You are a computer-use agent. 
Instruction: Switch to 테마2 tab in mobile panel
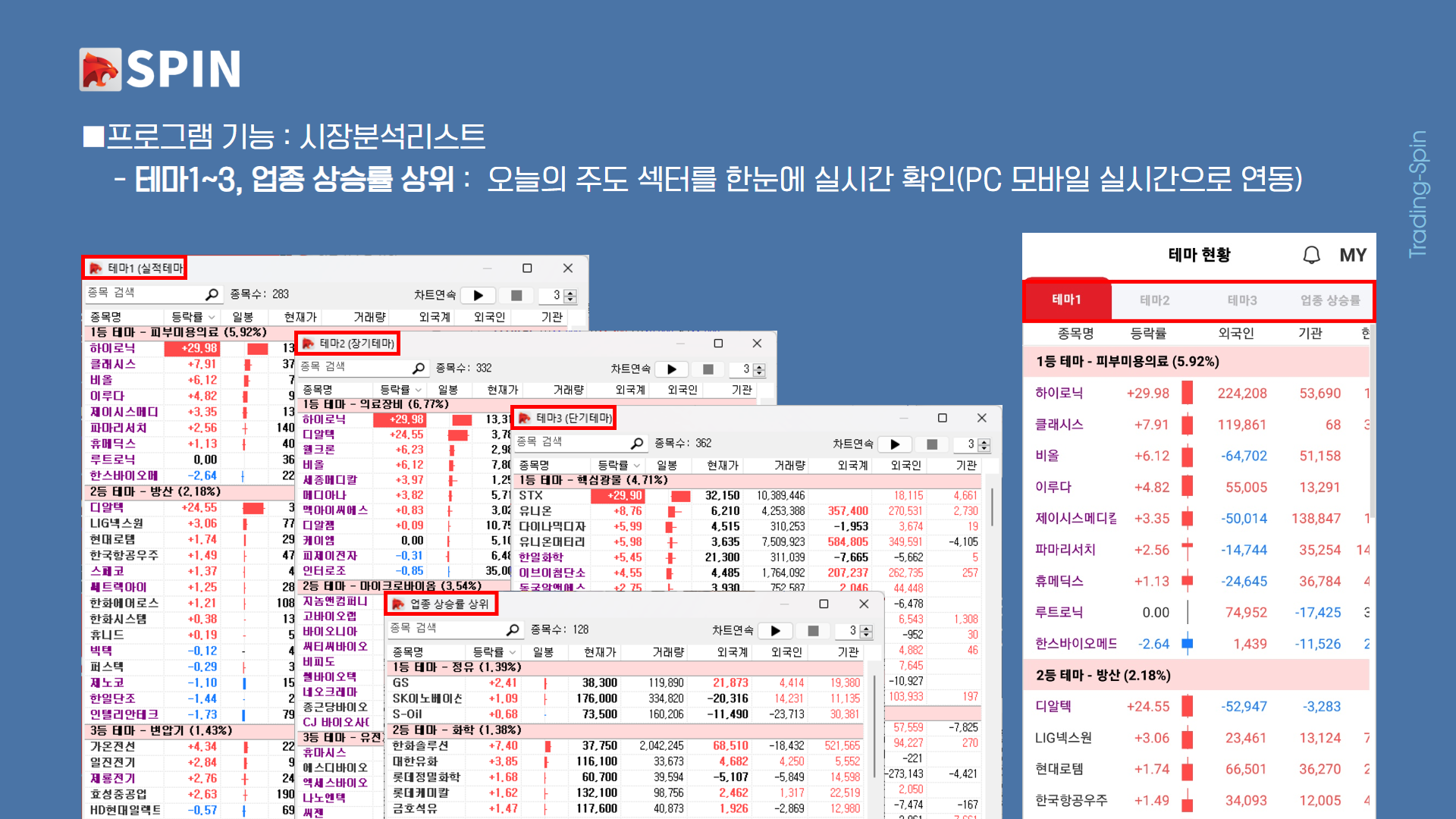pos(1154,300)
